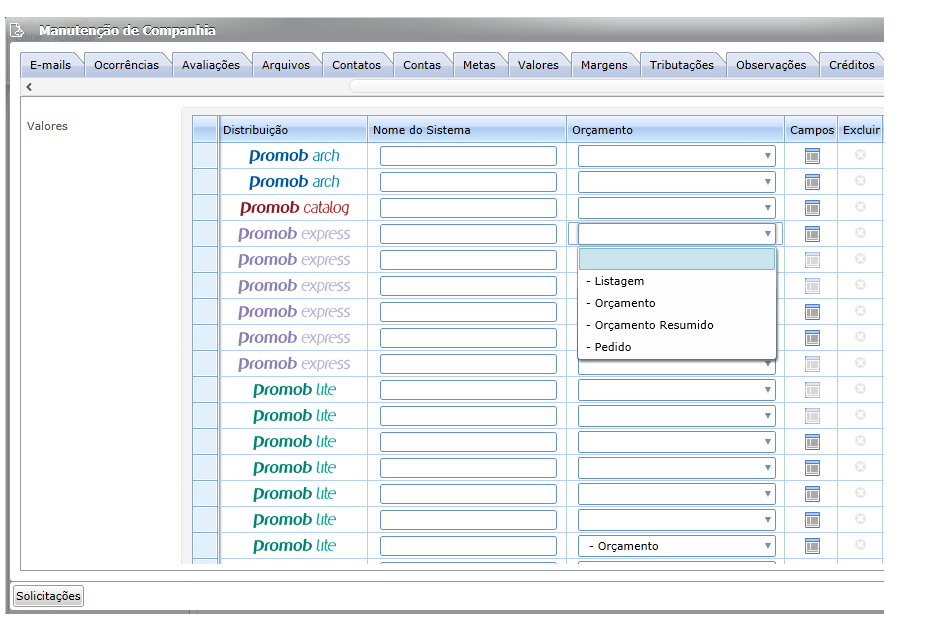The height and width of the screenshot is (620, 926).
Task: Open Campos icon in second Promob arch row
Action: 812,182
